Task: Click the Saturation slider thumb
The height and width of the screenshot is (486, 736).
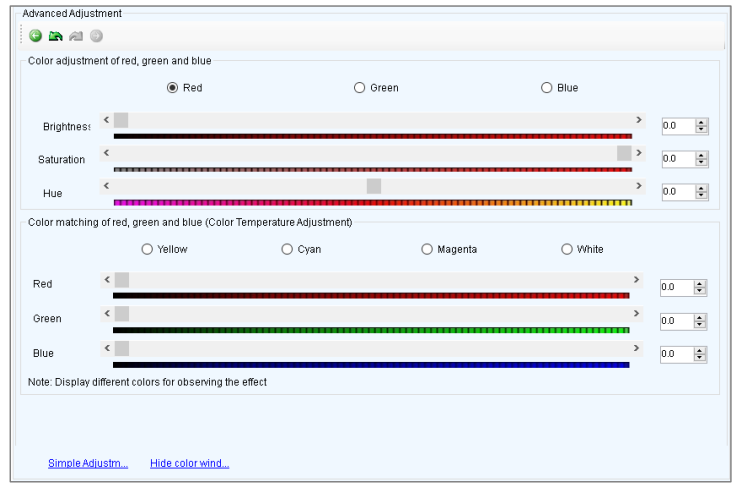Action: (x=624, y=153)
